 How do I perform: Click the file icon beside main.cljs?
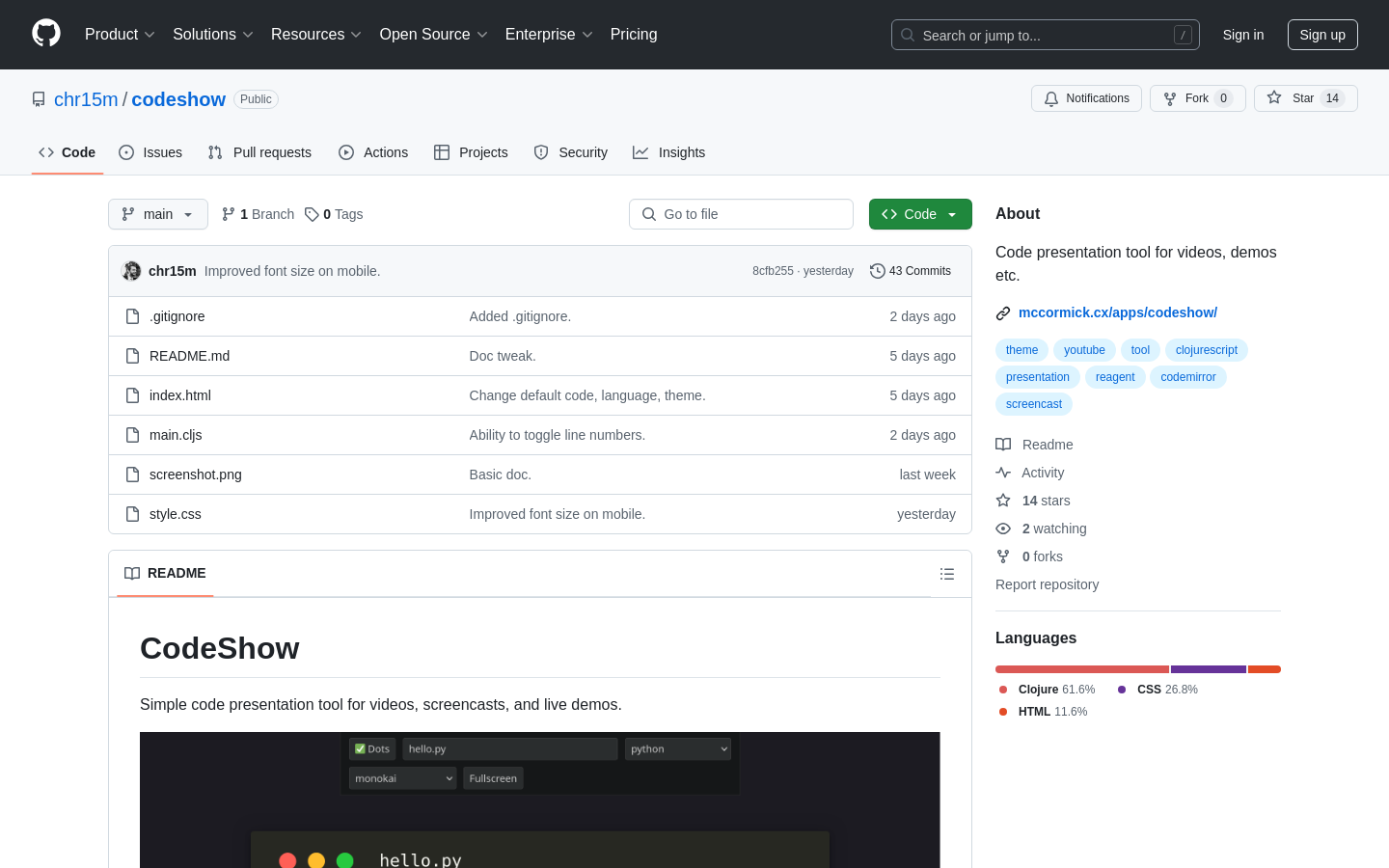point(133,435)
